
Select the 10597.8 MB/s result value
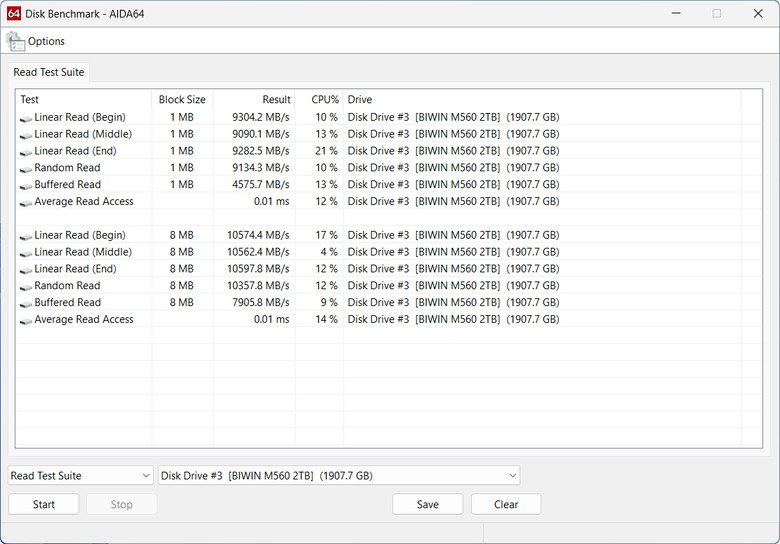pos(258,269)
